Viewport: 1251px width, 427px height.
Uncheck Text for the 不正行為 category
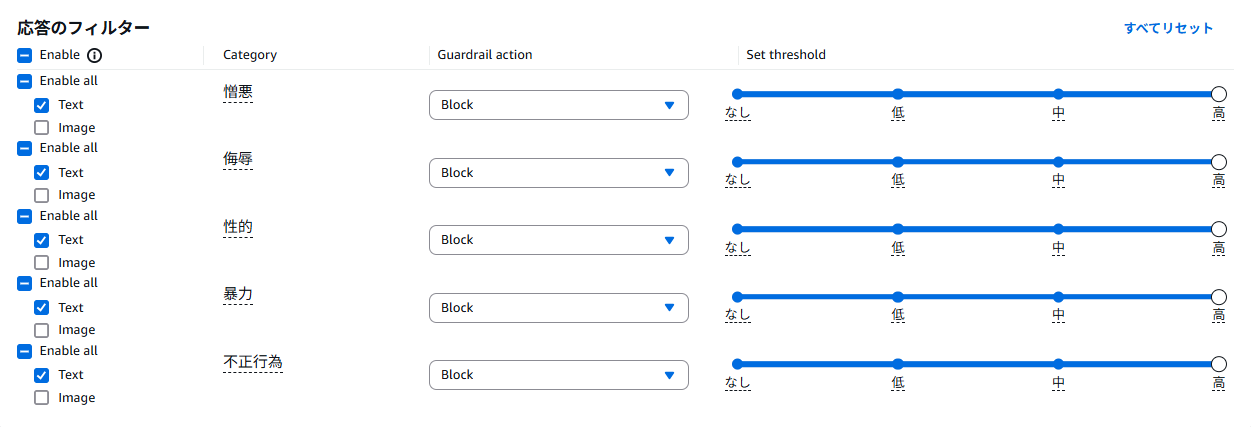pos(42,375)
